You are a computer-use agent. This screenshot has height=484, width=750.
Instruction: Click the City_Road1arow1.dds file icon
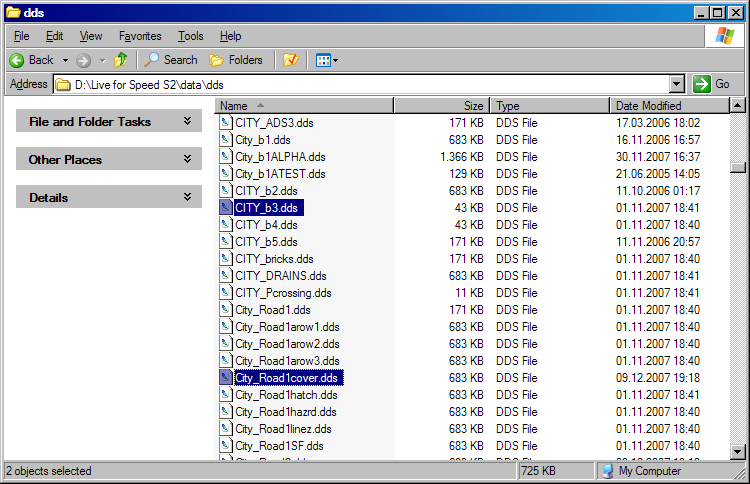click(226, 327)
